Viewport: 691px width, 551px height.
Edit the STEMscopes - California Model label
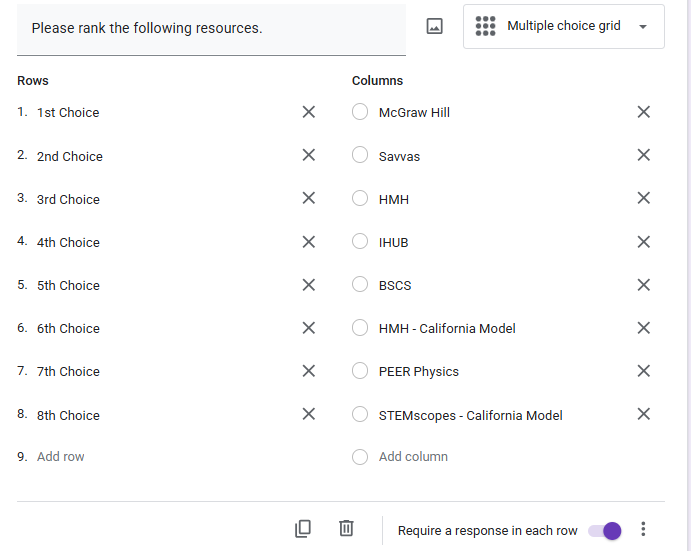(x=470, y=415)
